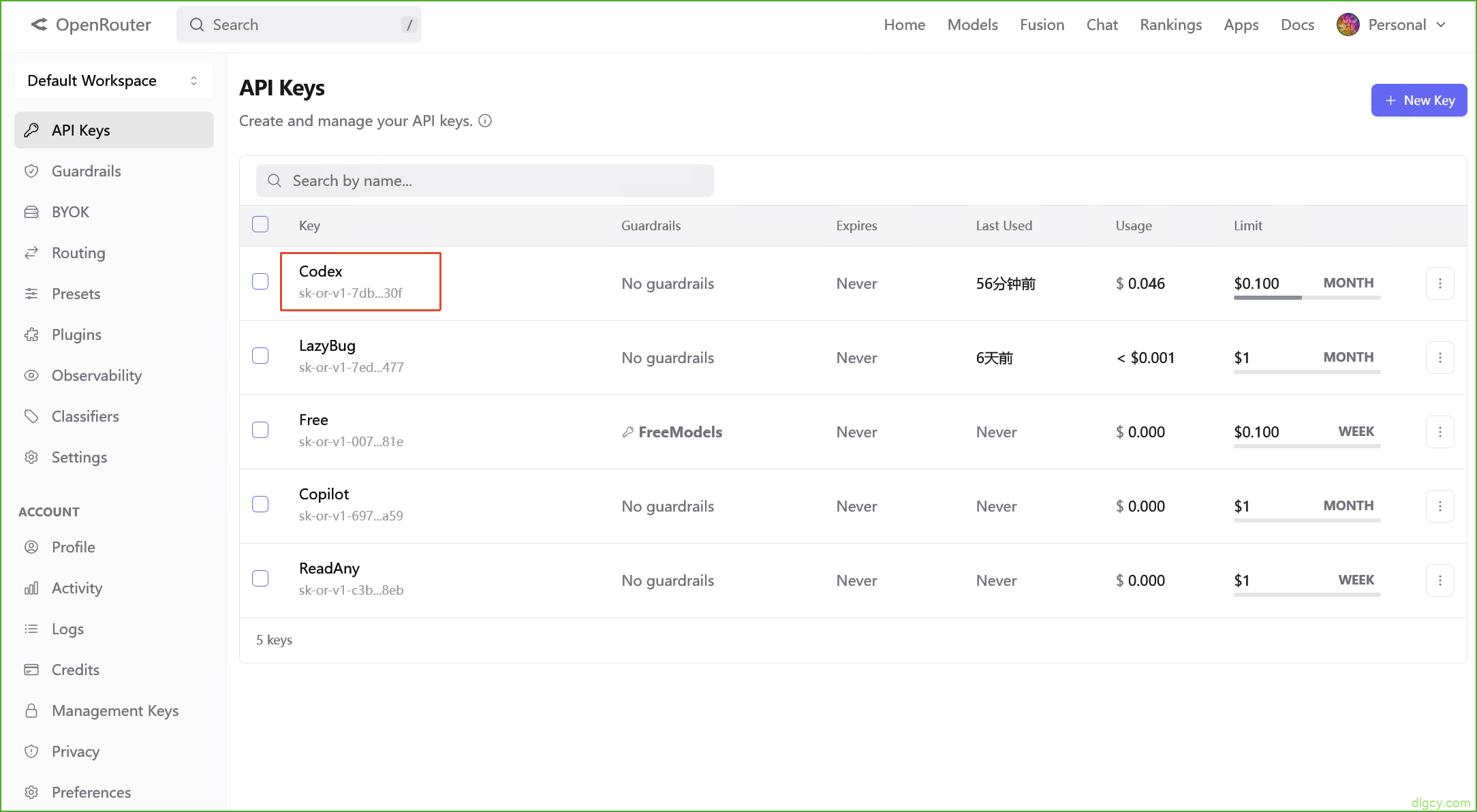Go to Home in top navigation
Viewport: 1477px width, 812px height.
click(904, 25)
